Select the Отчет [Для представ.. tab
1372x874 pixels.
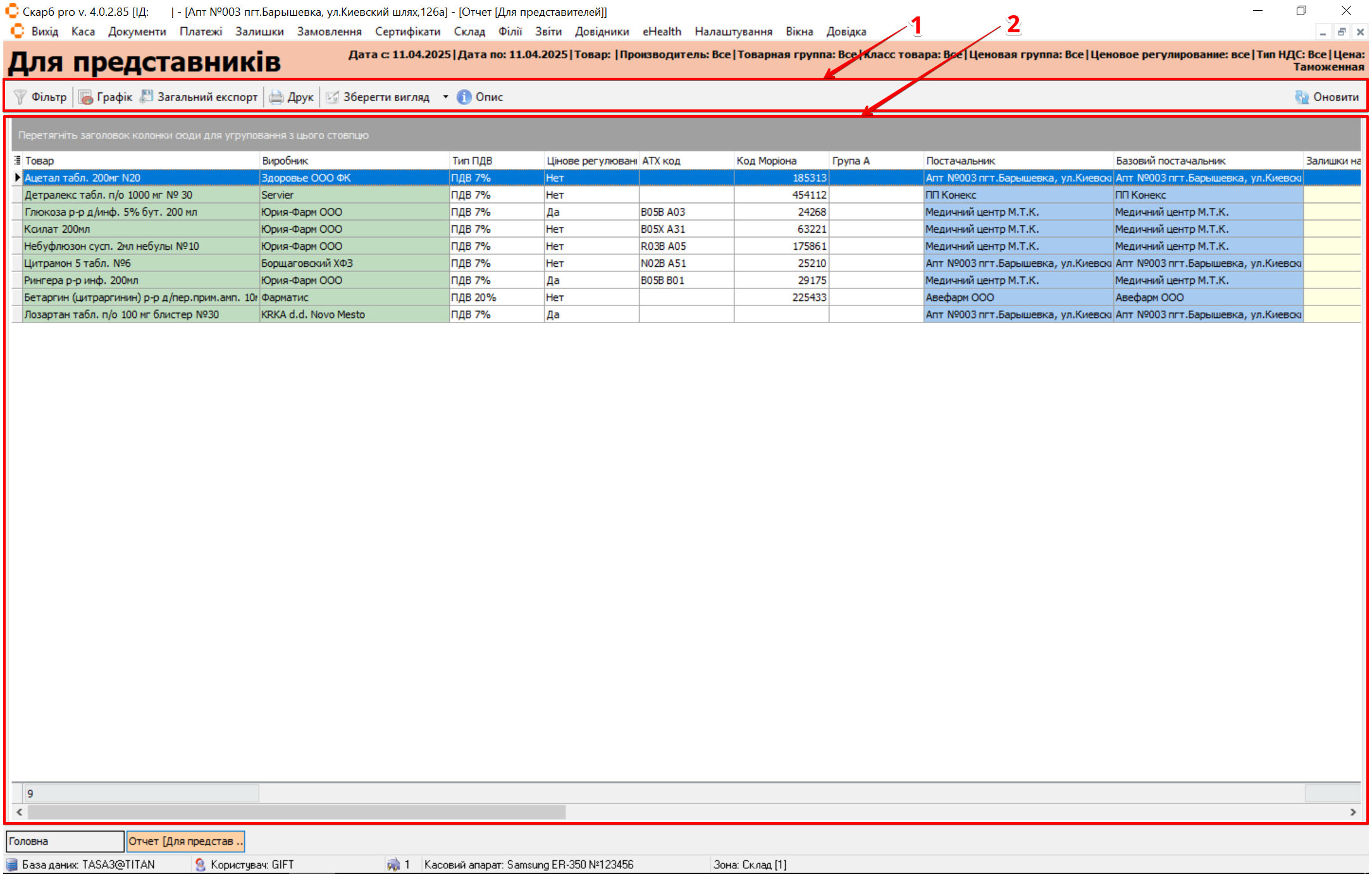pyautogui.click(x=185, y=841)
